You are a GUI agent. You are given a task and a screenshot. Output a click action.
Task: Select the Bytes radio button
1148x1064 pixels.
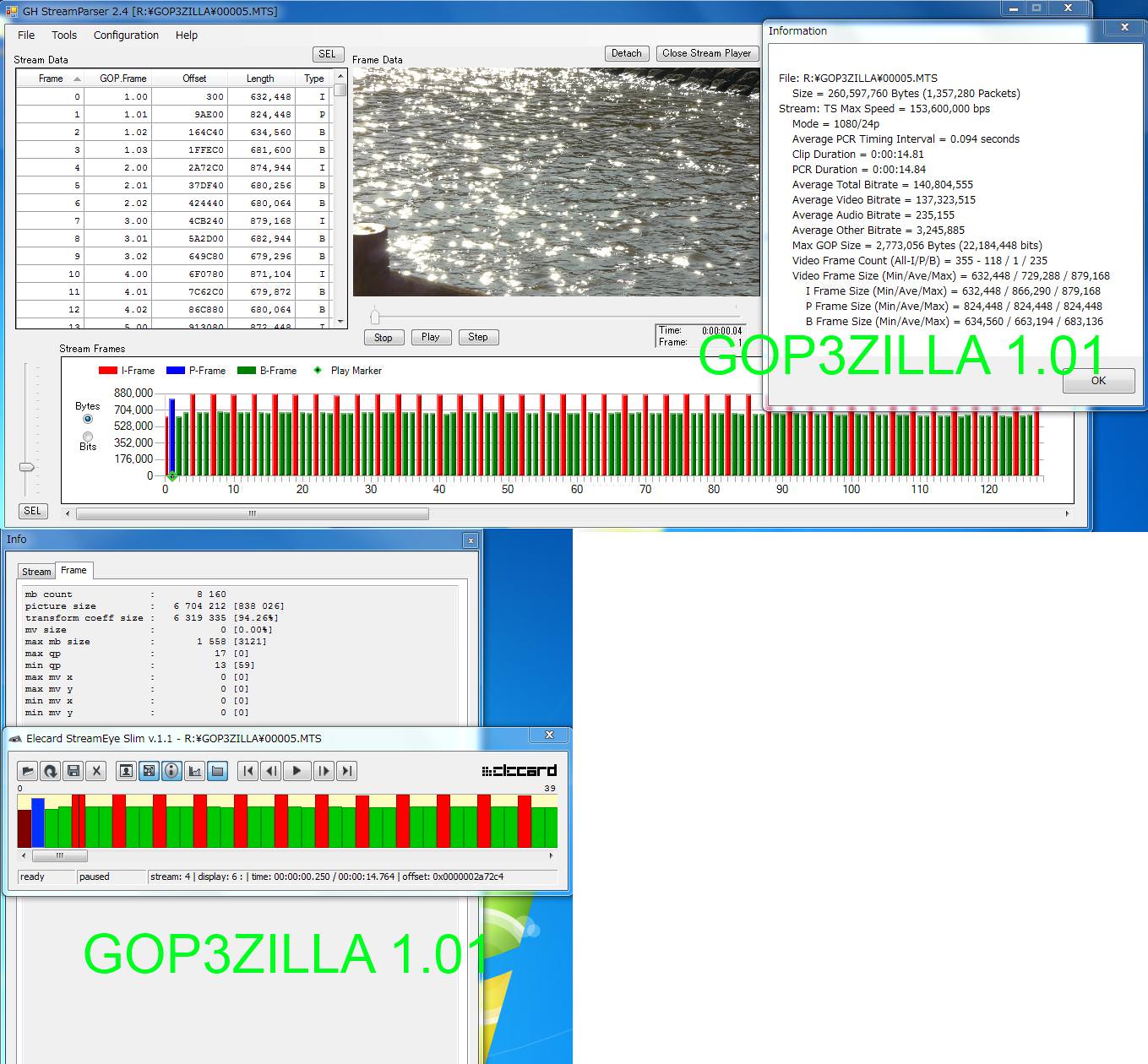[x=88, y=419]
